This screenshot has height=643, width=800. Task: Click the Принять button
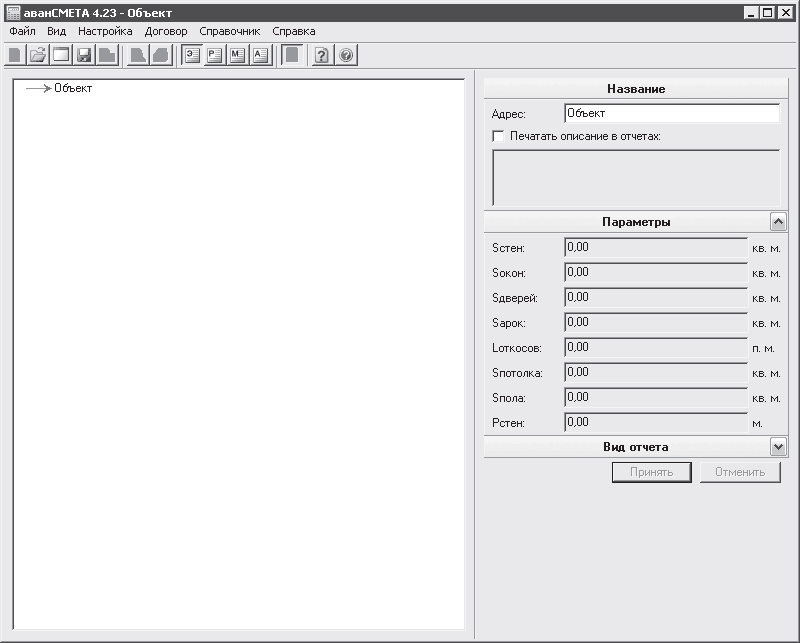click(652, 472)
